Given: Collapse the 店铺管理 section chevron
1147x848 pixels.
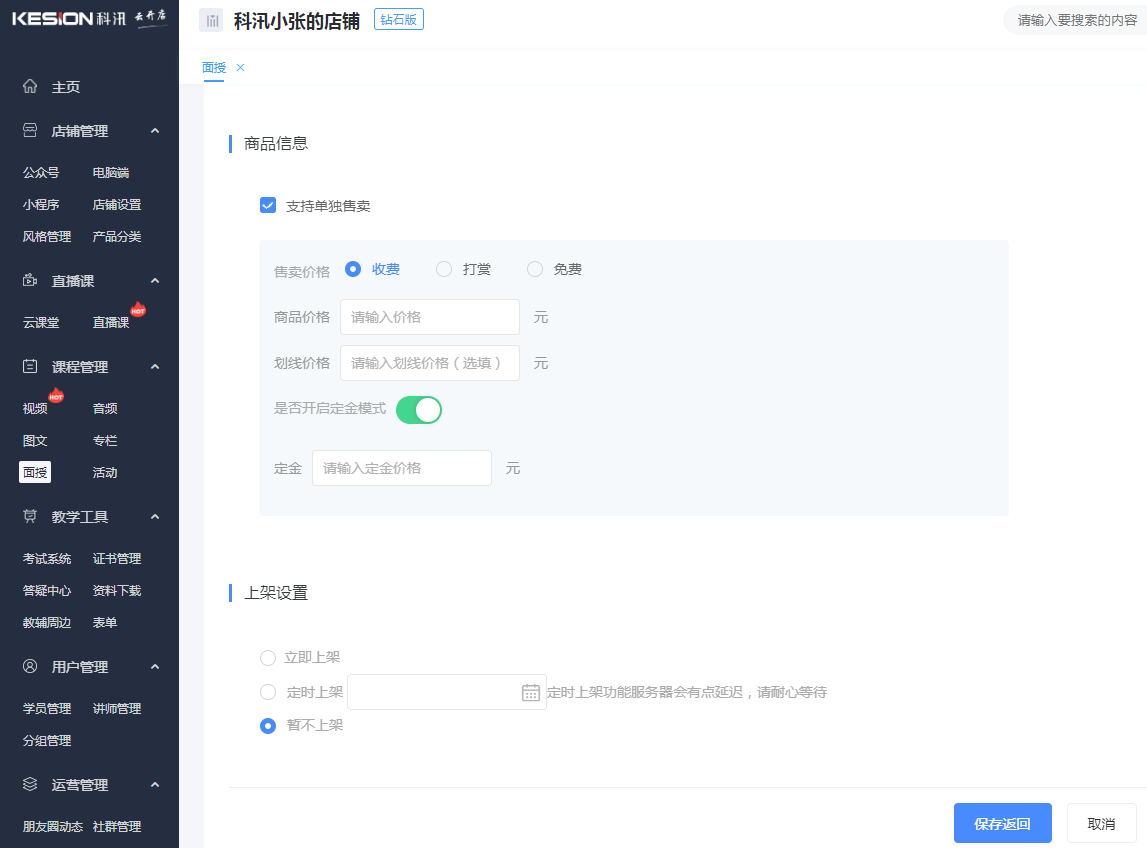Looking at the screenshot, I should (x=154, y=130).
